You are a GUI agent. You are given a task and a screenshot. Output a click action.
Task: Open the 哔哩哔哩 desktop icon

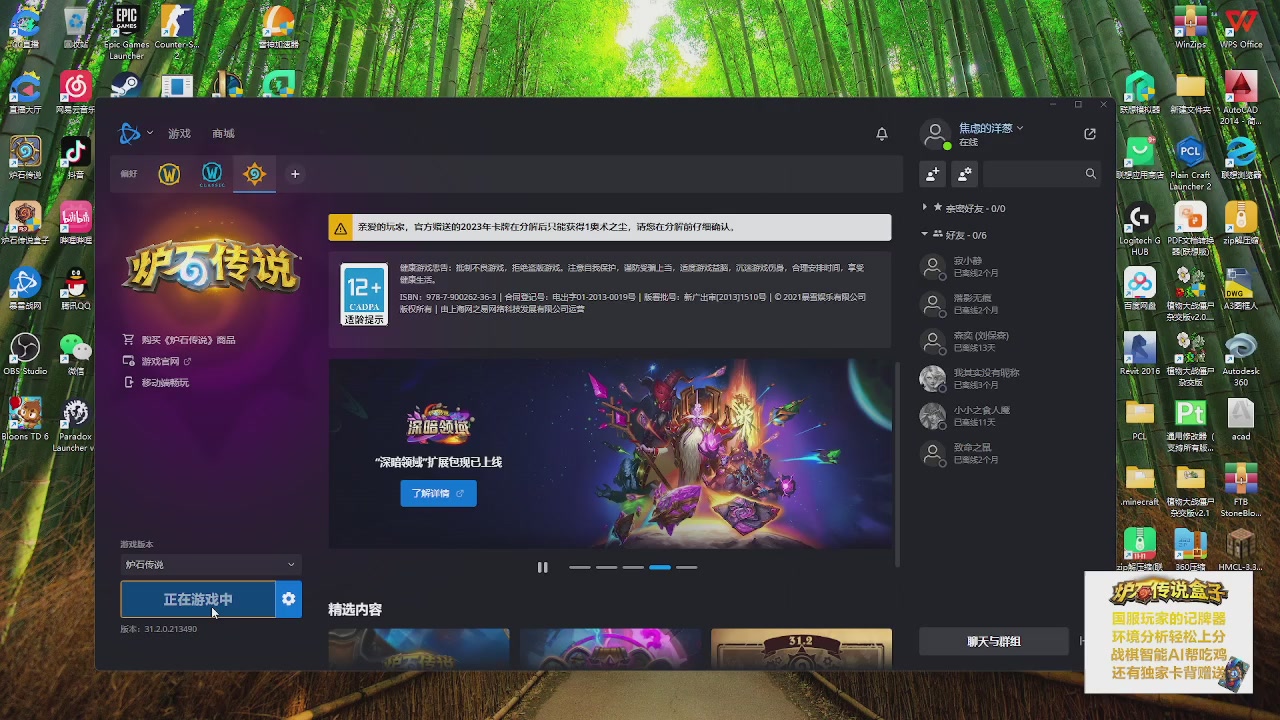[76, 223]
